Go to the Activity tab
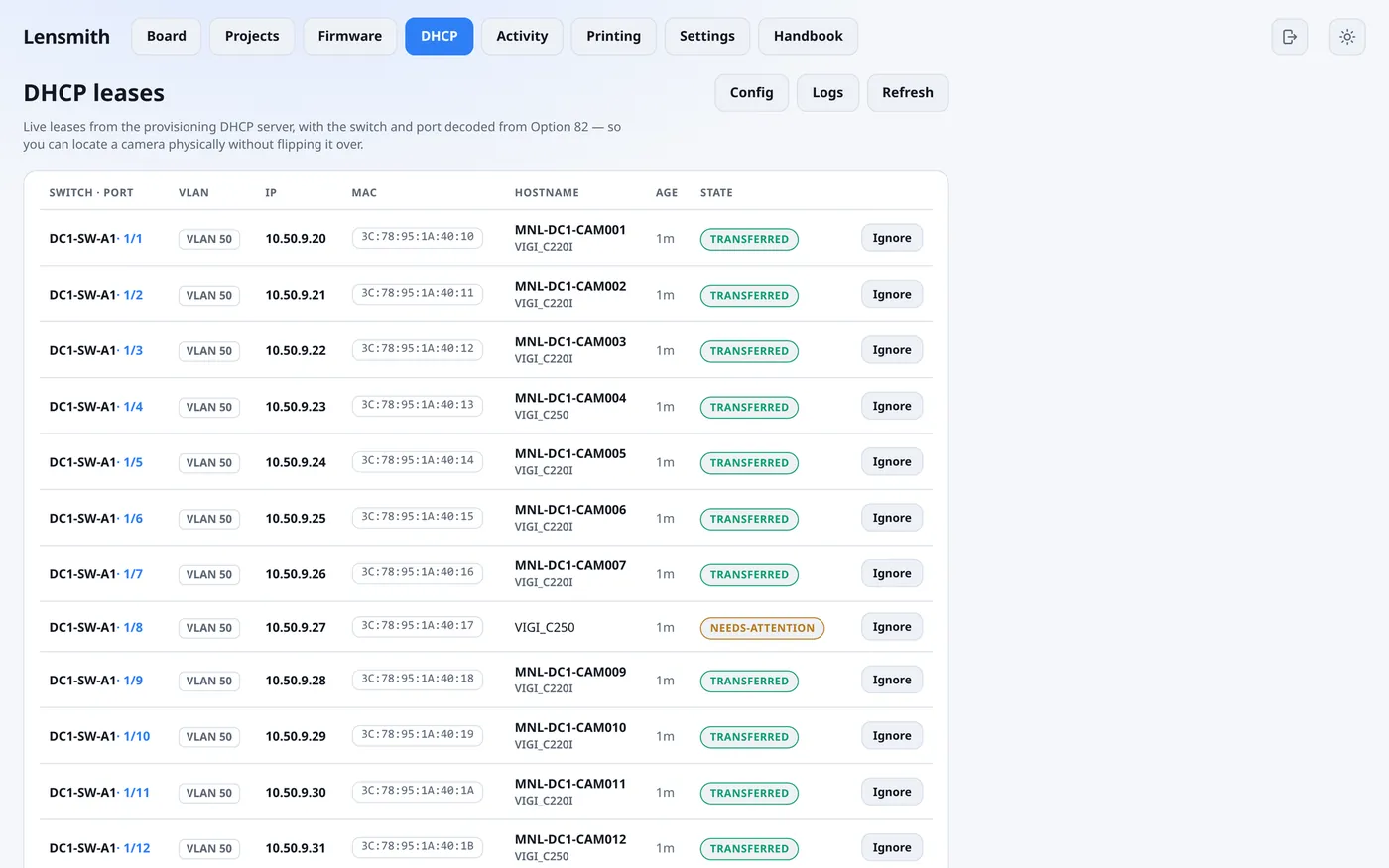The height and width of the screenshot is (868, 1389). (x=522, y=36)
